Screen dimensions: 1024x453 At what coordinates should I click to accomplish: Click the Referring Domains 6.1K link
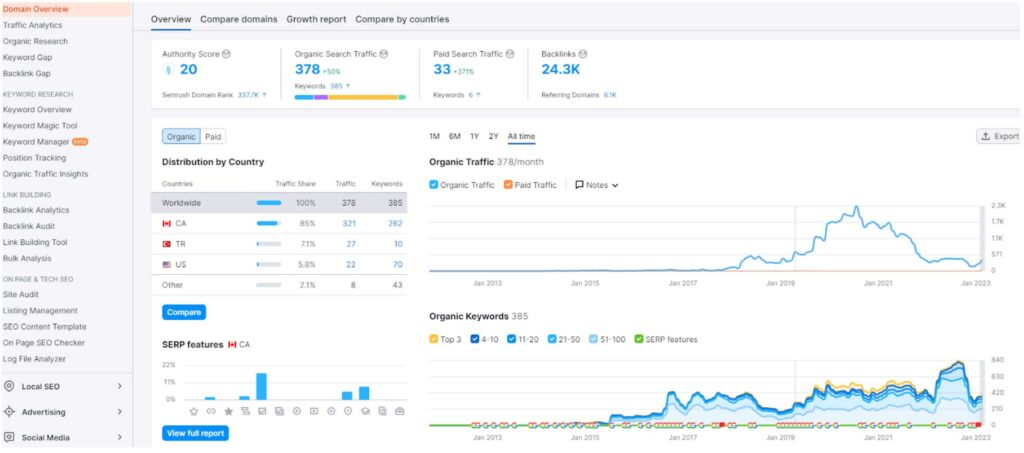click(x=610, y=95)
